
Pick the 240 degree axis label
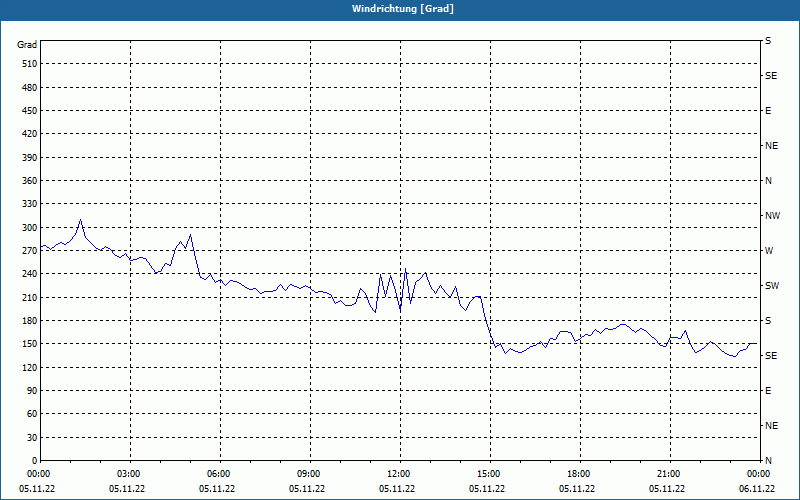[x=30, y=274]
